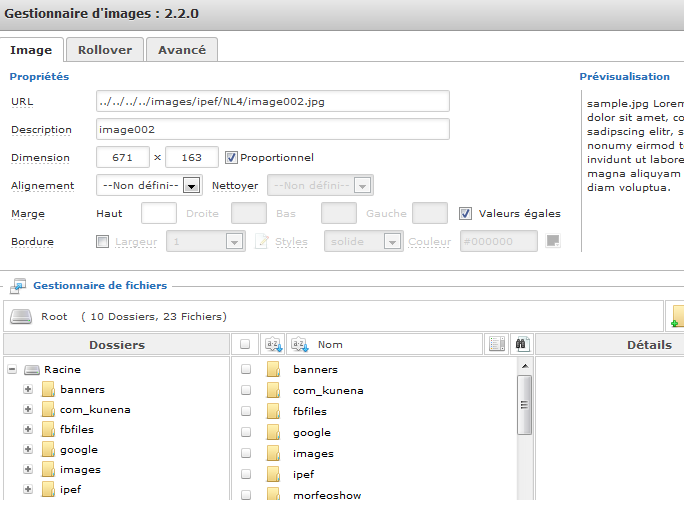Viewport: 691px width, 518px height.
Task: Open images folder in file list
Action: (x=313, y=453)
